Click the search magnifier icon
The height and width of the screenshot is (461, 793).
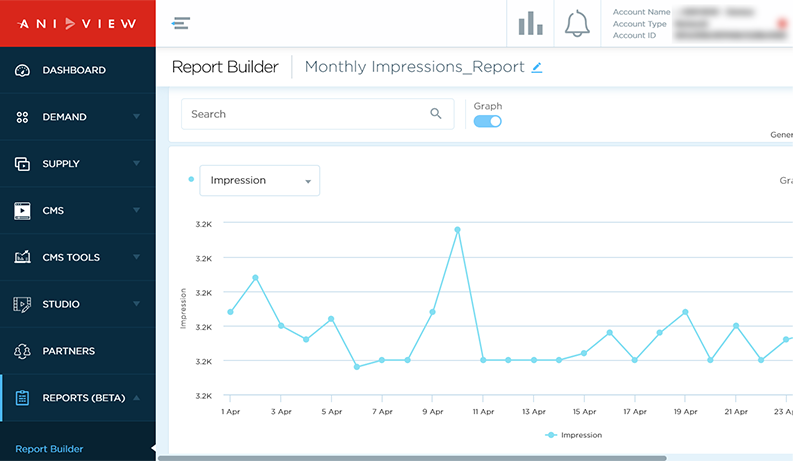point(436,114)
